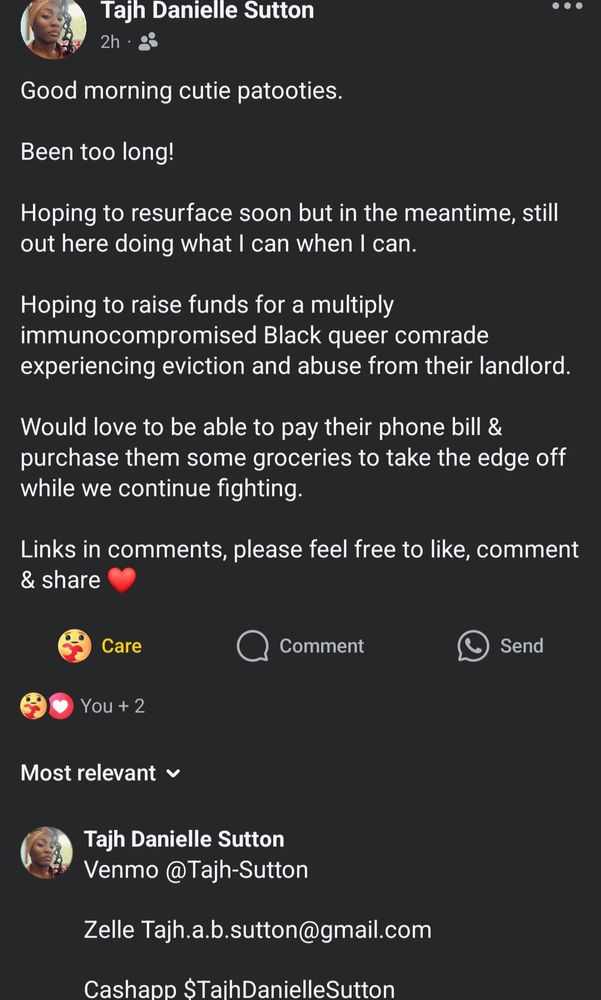Image resolution: width=601 pixels, height=1000 pixels.
Task: Toggle a Comment on the post
Action: [300, 646]
